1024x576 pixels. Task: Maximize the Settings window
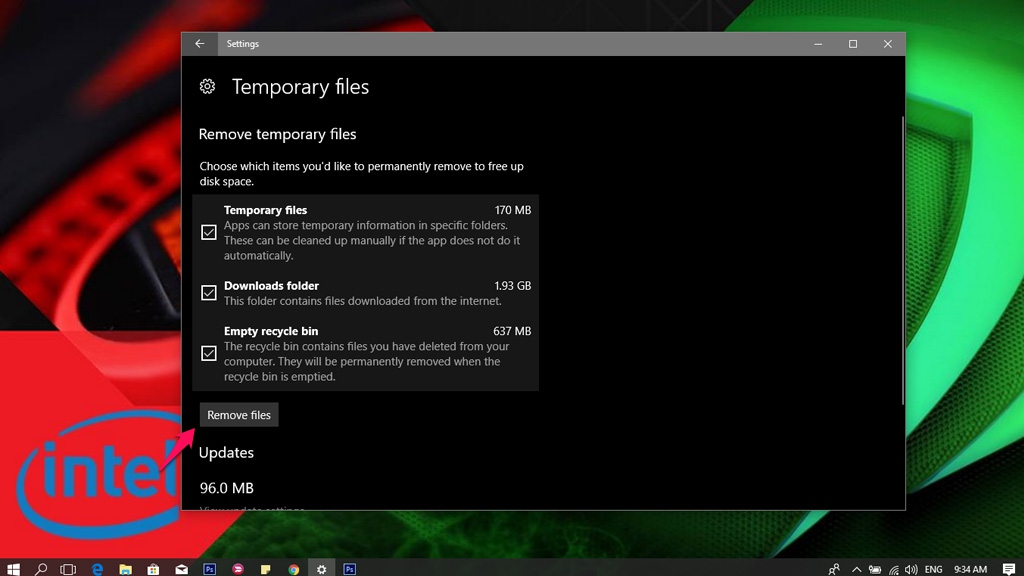[852, 44]
